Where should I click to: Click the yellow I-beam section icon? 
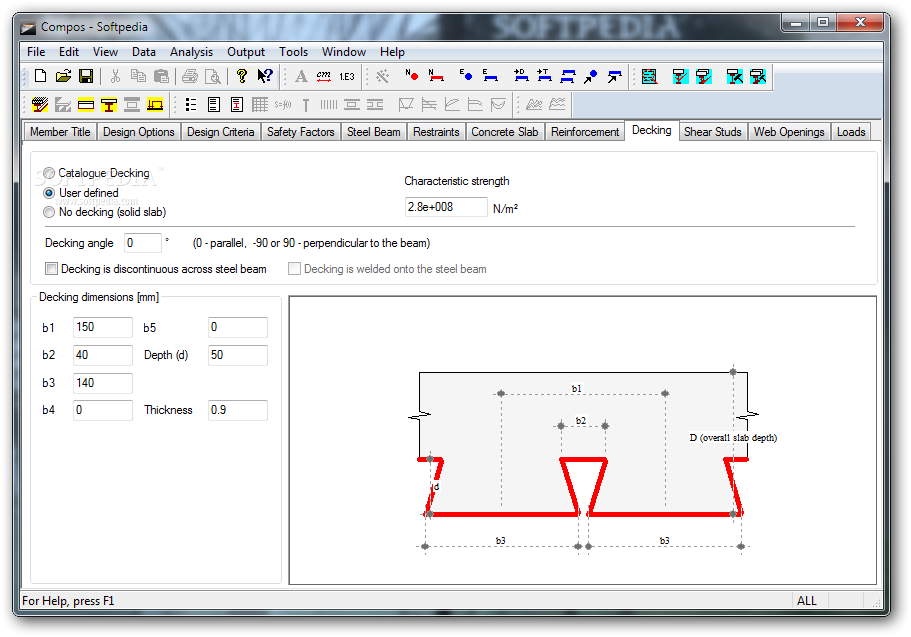(109, 105)
